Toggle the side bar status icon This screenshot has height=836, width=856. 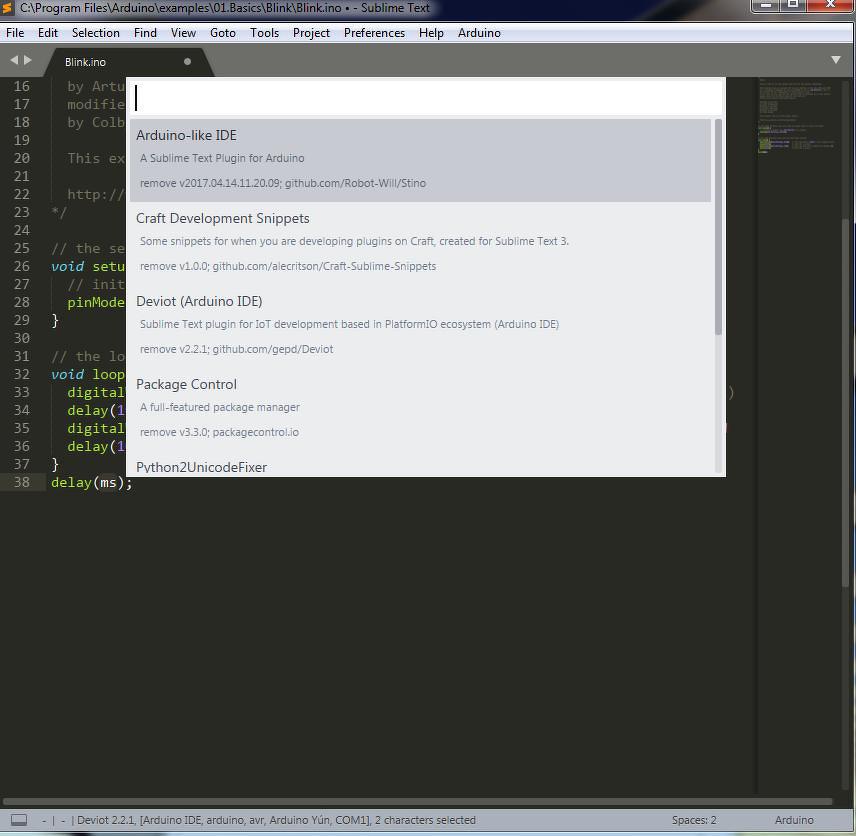[19, 820]
